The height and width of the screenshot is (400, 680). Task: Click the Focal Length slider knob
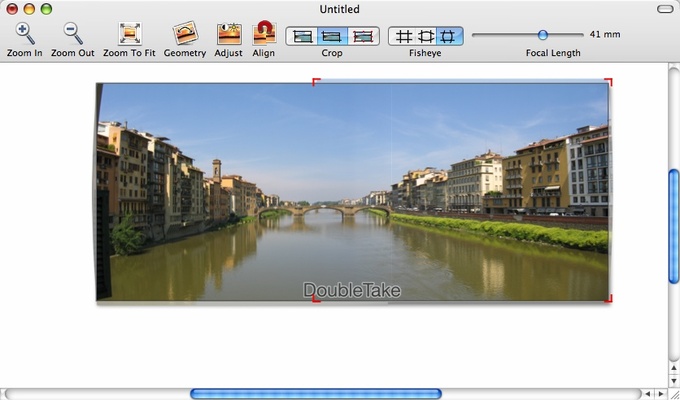[x=543, y=35]
